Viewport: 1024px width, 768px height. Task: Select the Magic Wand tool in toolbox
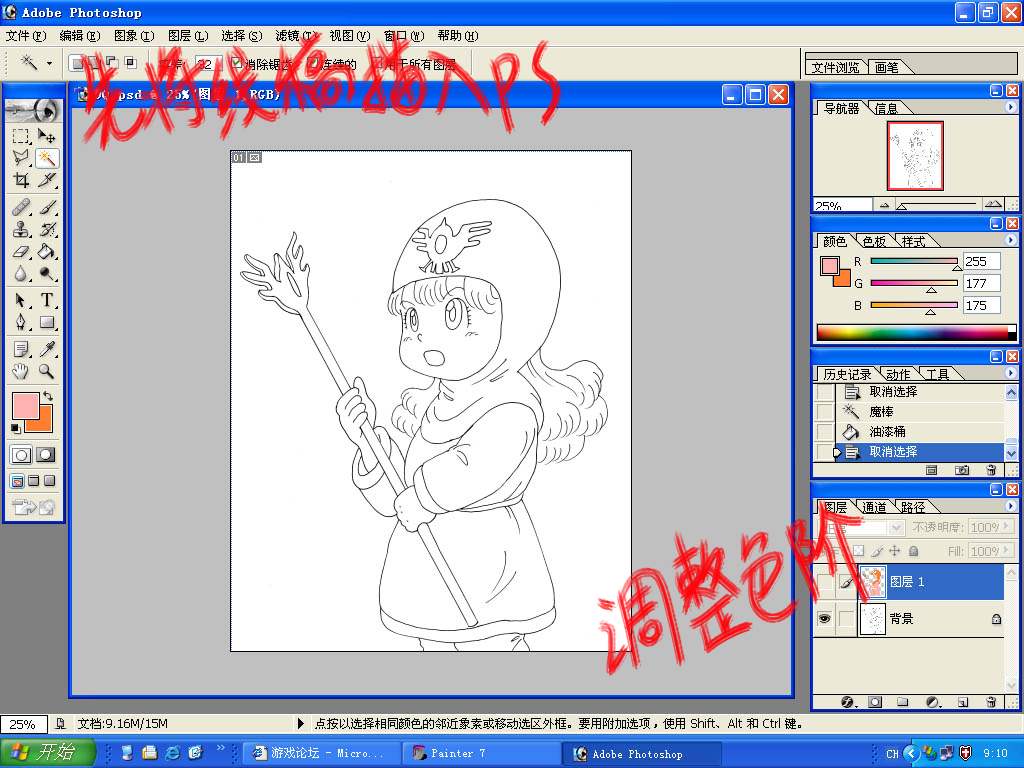[46, 158]
